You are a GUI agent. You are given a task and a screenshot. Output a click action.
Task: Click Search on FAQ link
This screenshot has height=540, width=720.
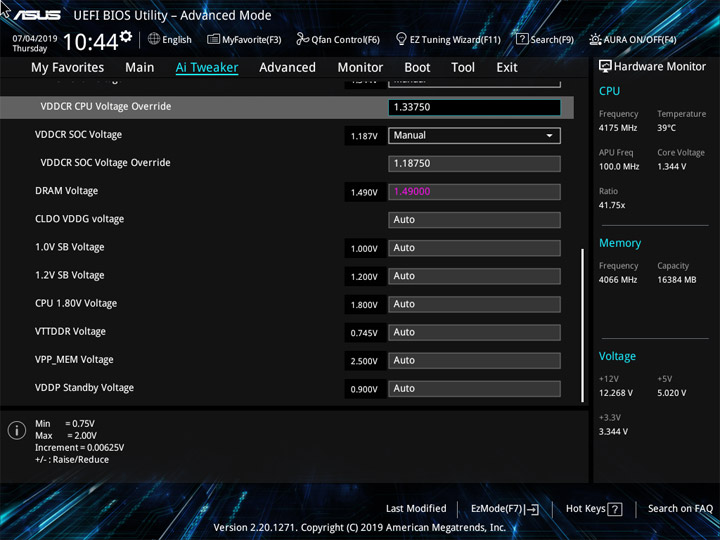(680, 509)
